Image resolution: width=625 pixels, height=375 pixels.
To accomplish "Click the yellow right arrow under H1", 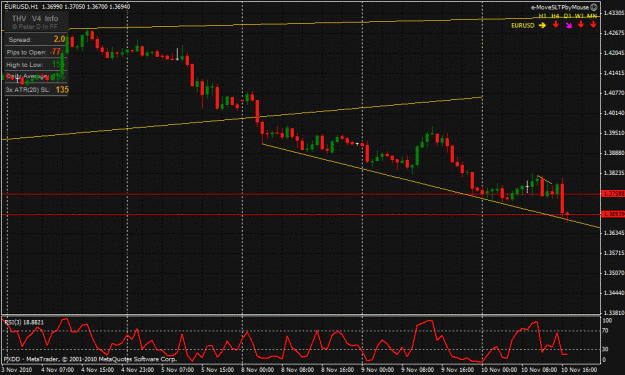I will point(542,26).
